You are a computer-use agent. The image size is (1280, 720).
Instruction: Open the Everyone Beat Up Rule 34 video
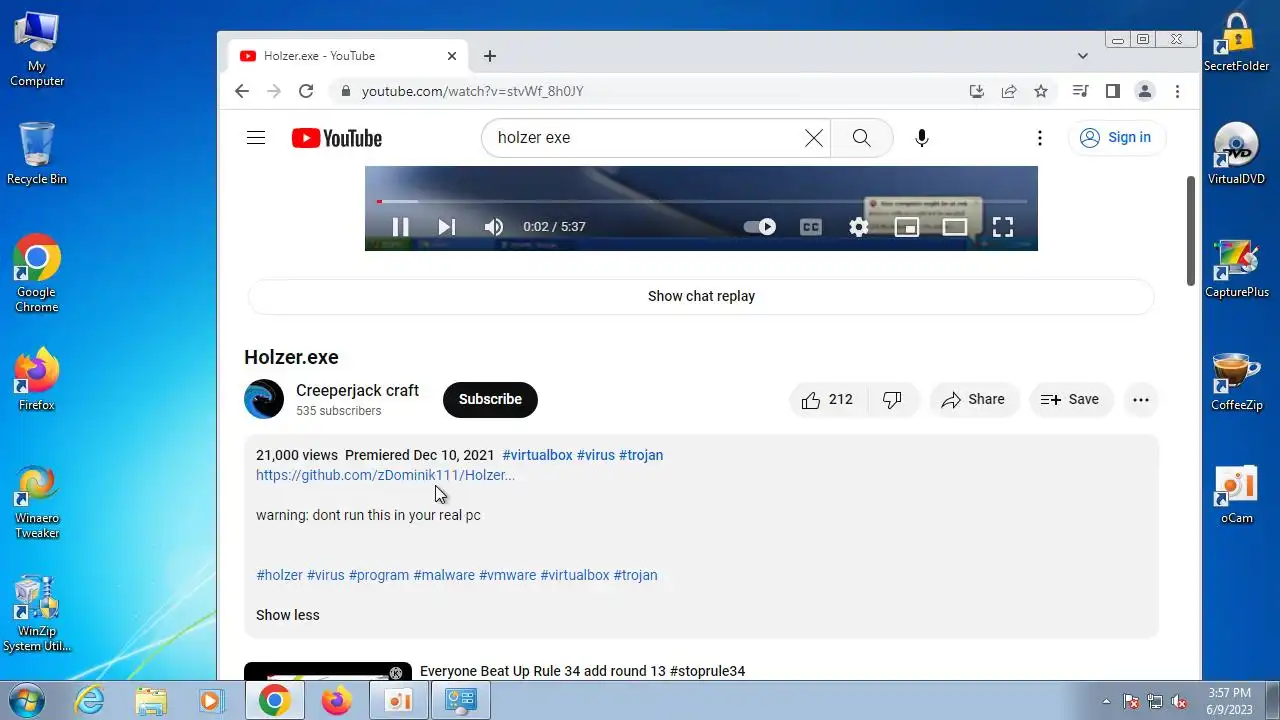pos(582,671)
